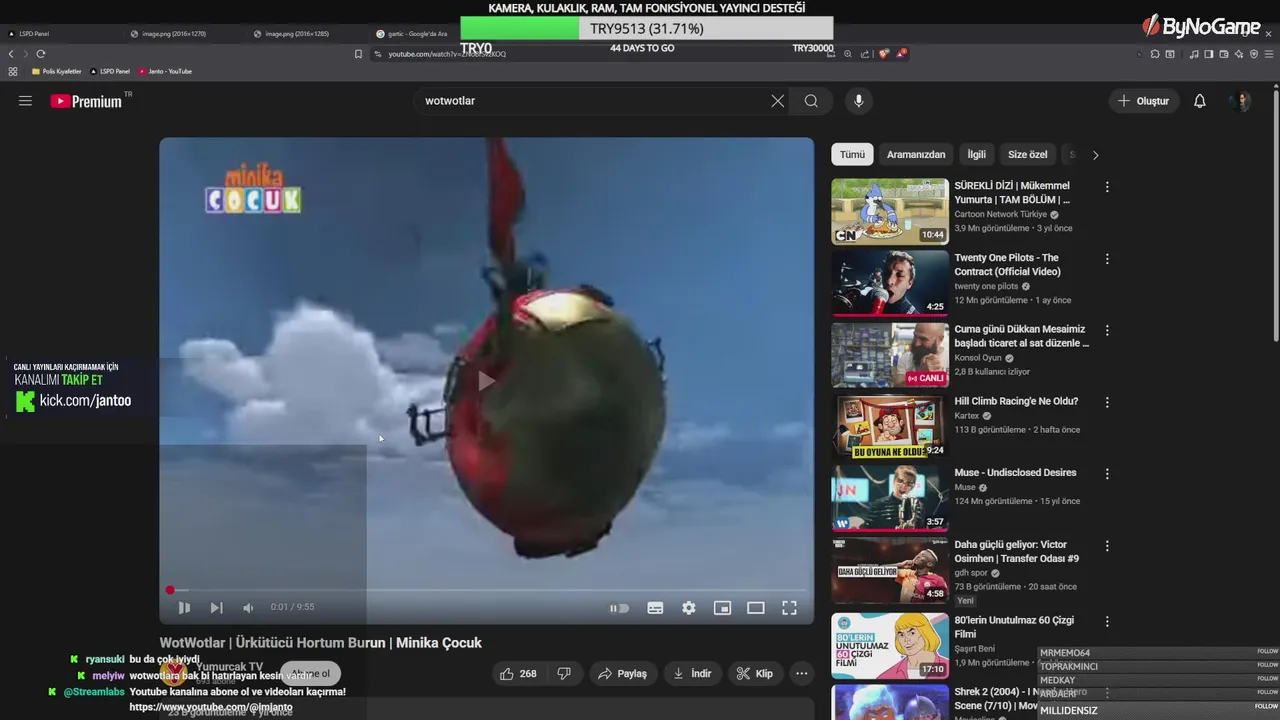Mute the video volume speaker
This screenshot has height=720, width=1280.
(248, 608)
